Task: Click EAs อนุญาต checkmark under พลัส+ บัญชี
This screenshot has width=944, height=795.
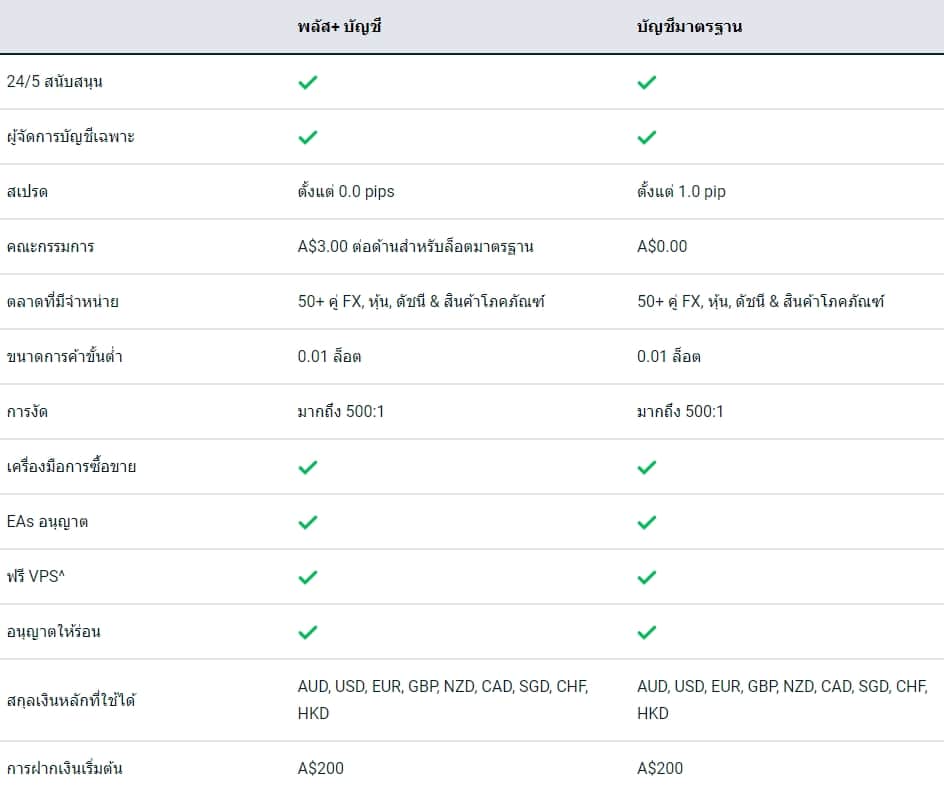Action: (x=307, y=522)
